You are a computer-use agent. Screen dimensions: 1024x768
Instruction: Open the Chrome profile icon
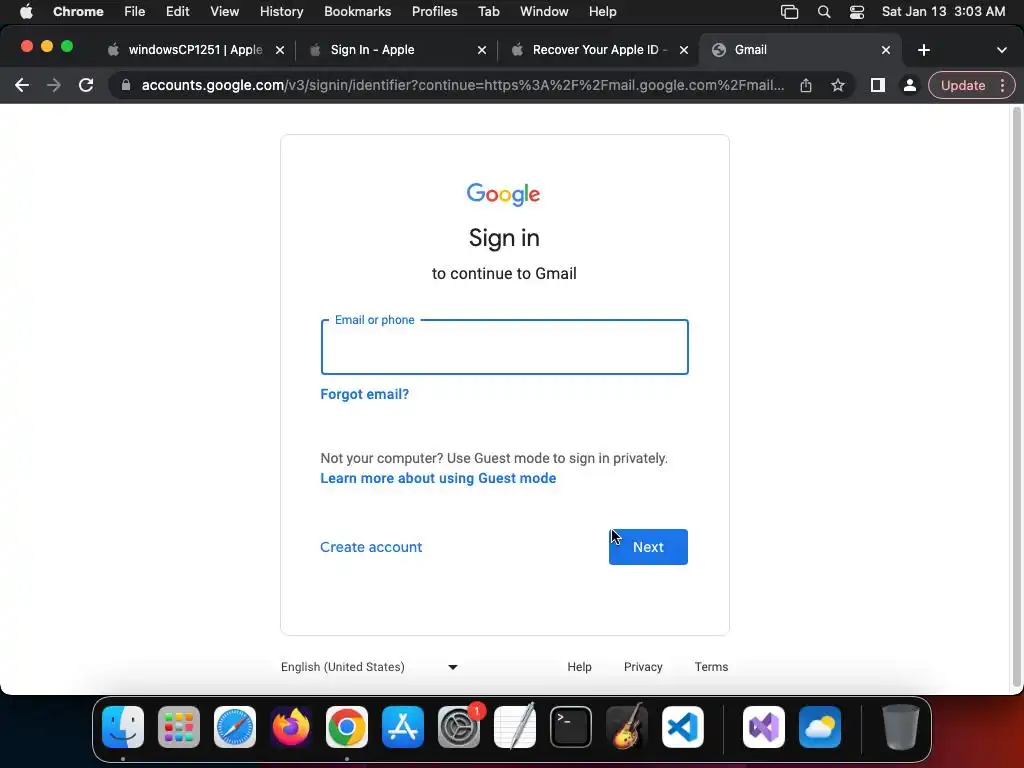909,85
